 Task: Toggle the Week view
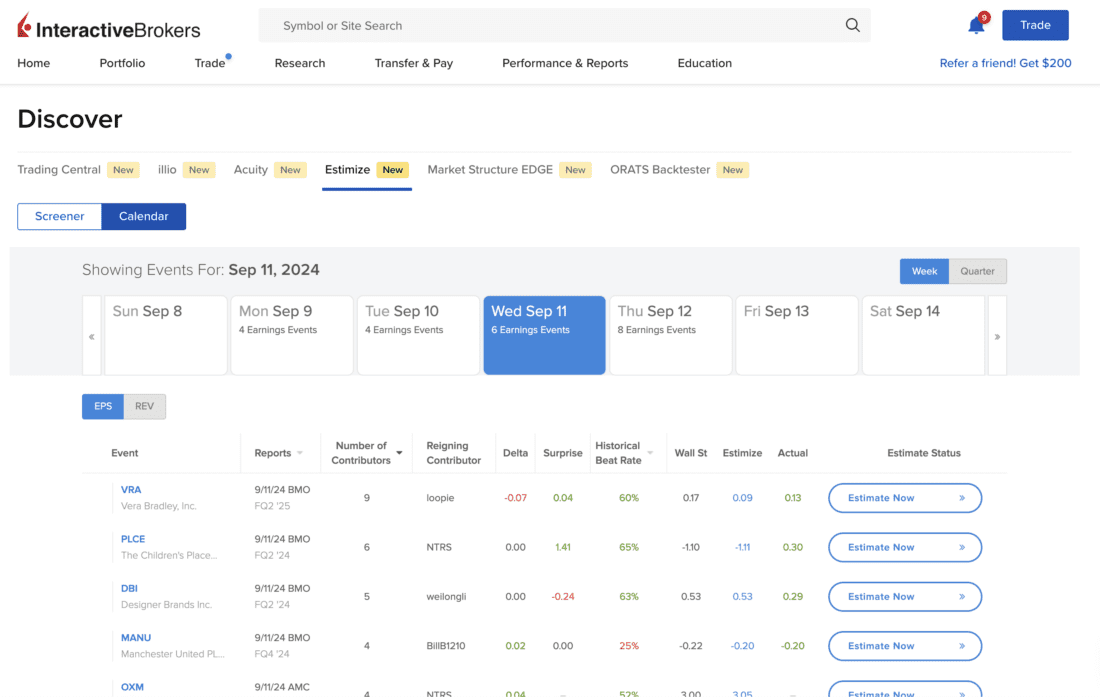[924, 271]
